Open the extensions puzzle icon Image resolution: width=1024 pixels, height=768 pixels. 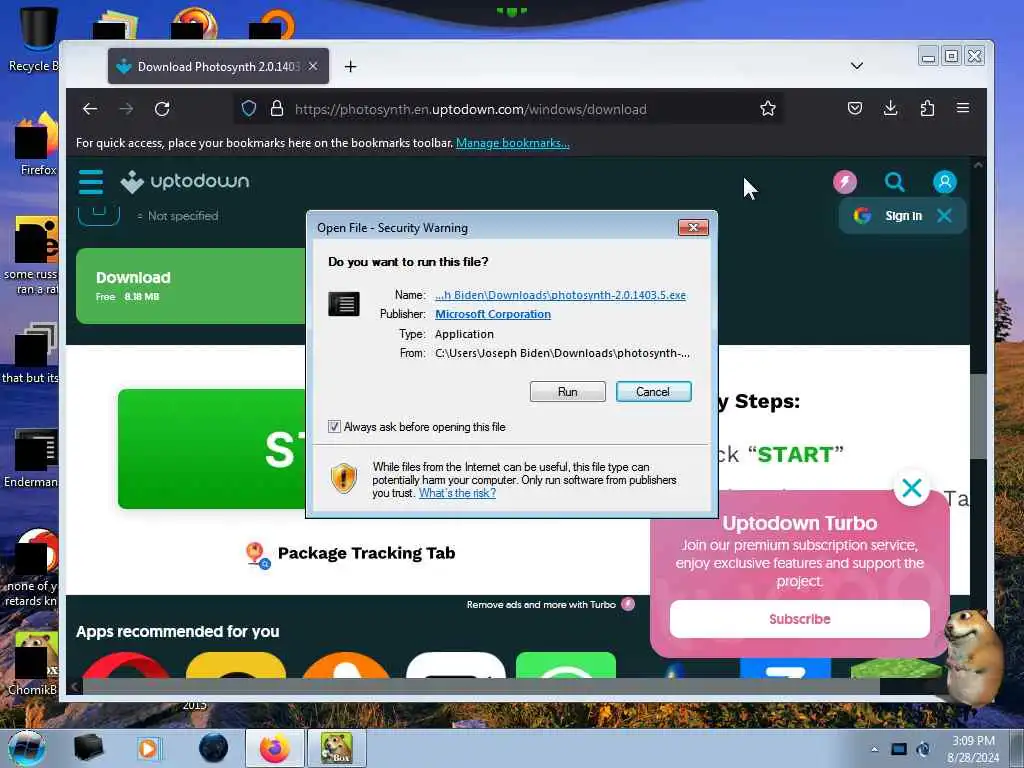click(x=927, y=108)
